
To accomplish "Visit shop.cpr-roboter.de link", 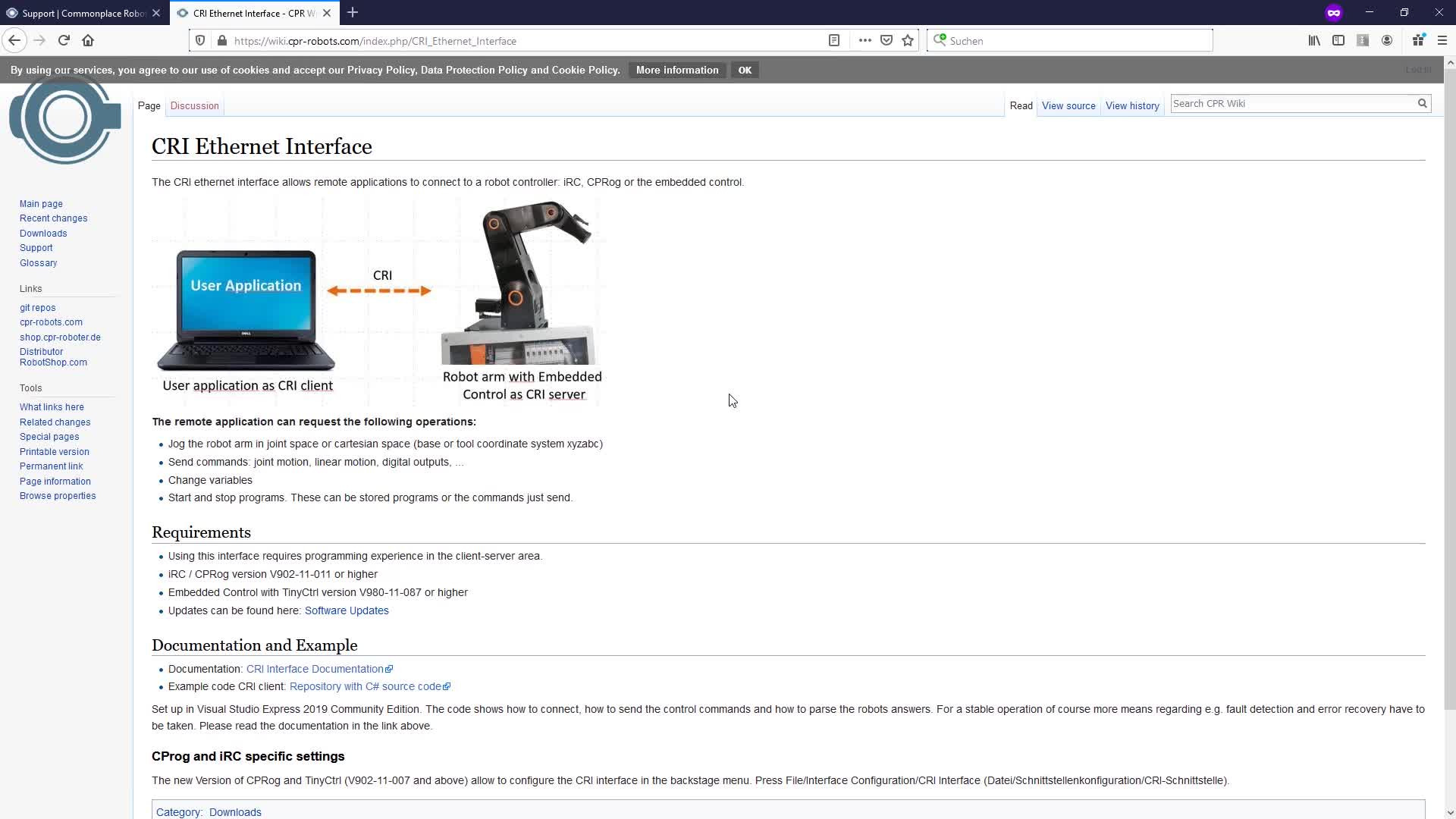I will (x=60, y=337).
